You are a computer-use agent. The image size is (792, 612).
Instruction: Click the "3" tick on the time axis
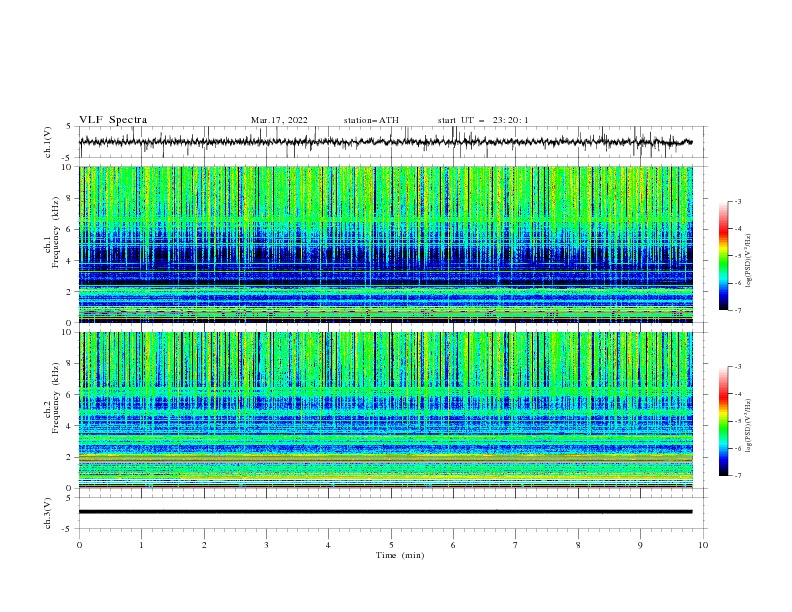[x=266, y=545]
